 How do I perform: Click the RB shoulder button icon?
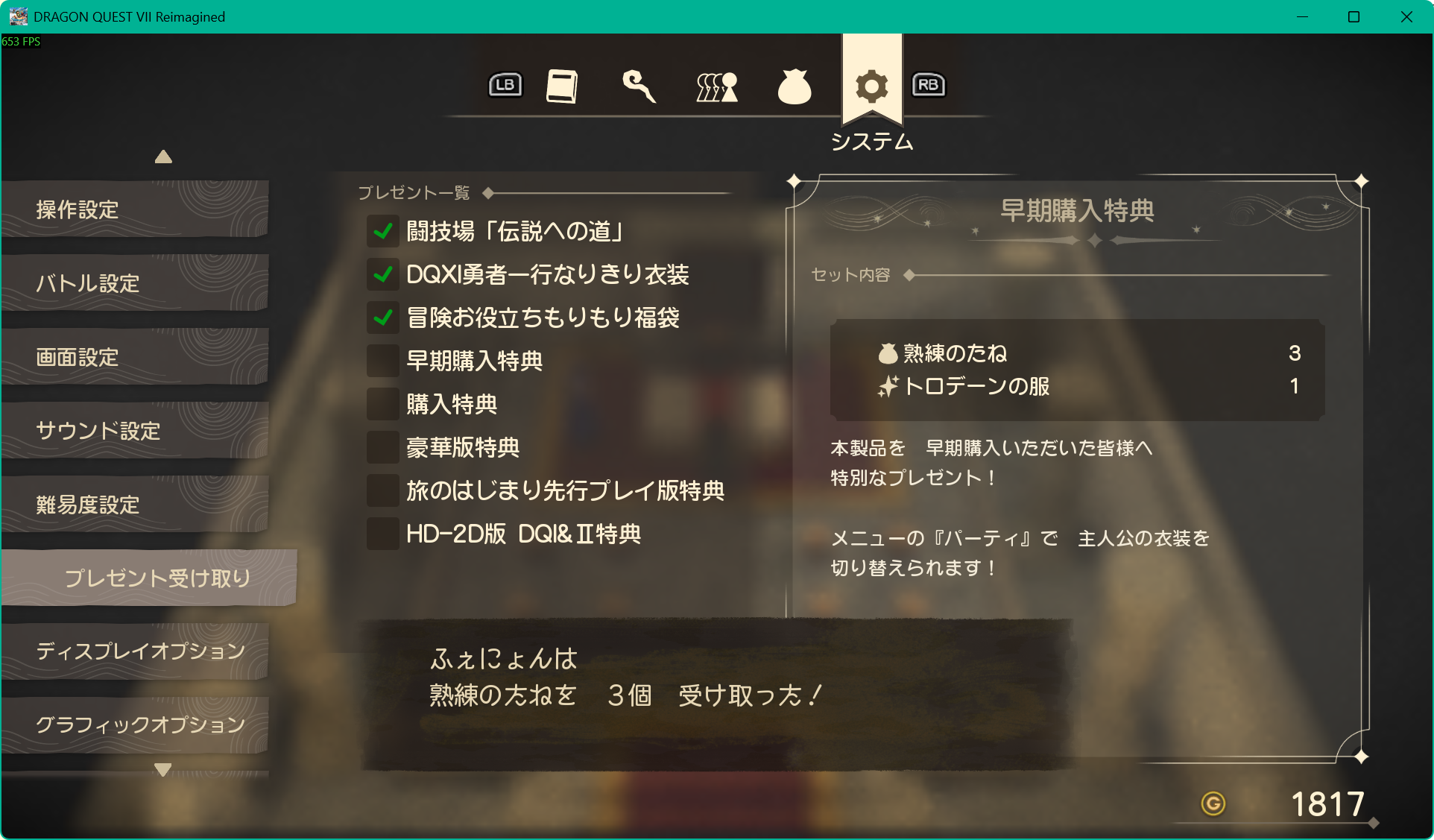coord(929,85)
